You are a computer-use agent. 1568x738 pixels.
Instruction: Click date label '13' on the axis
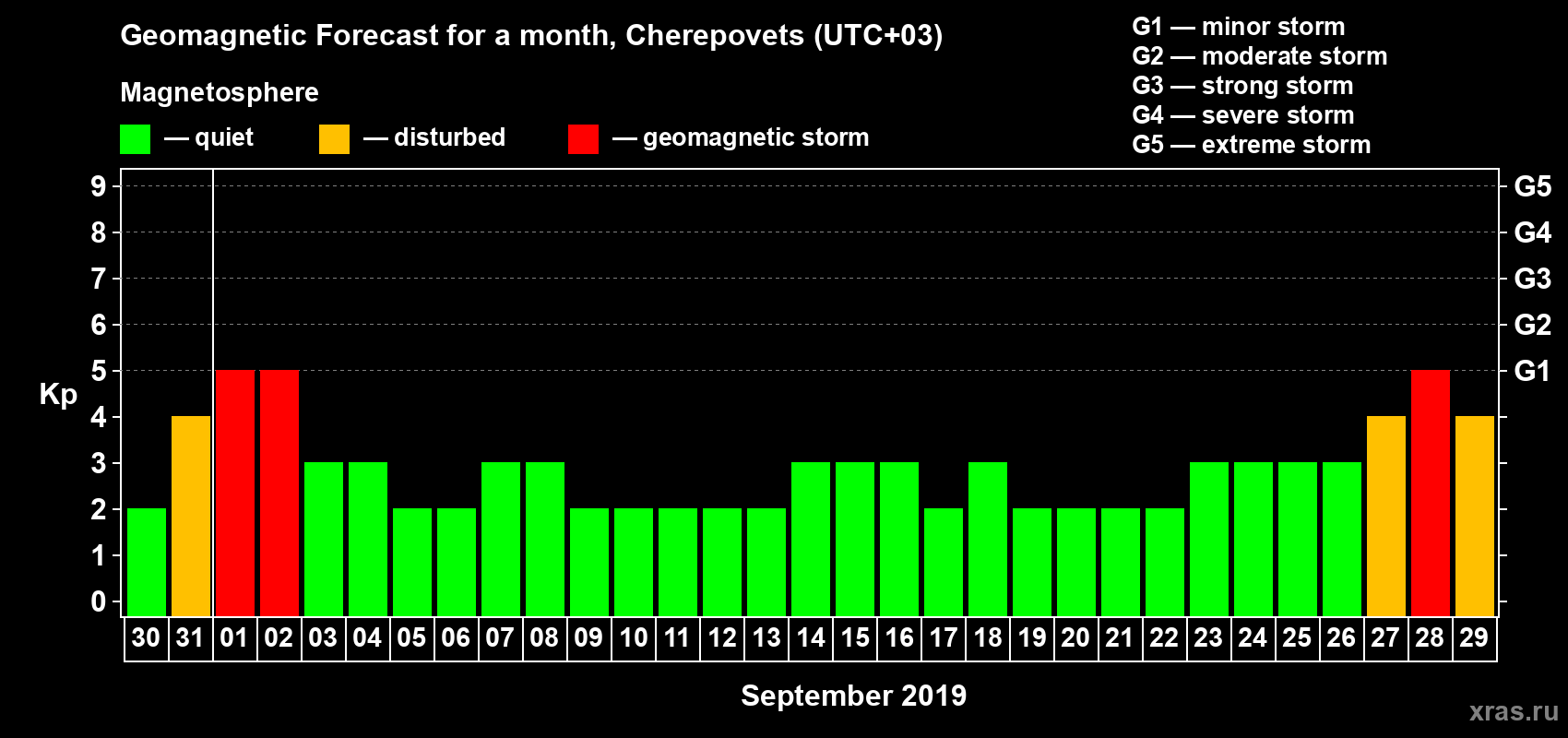click(766, 637)
